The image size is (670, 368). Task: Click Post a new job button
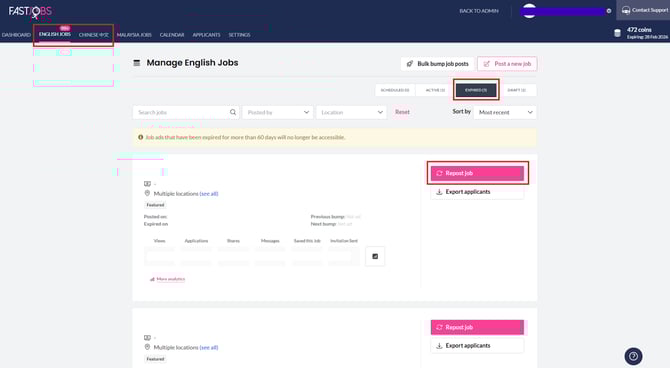click(x=507, y=64)
